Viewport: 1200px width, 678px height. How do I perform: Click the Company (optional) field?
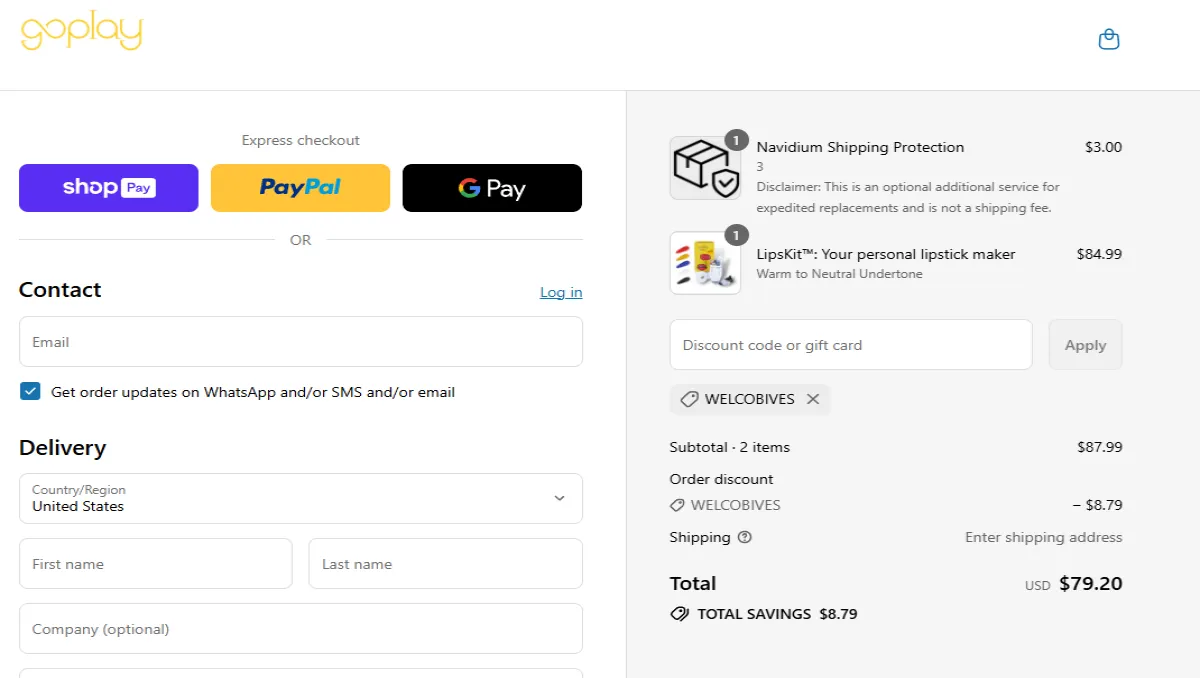(x=300, y=628)
